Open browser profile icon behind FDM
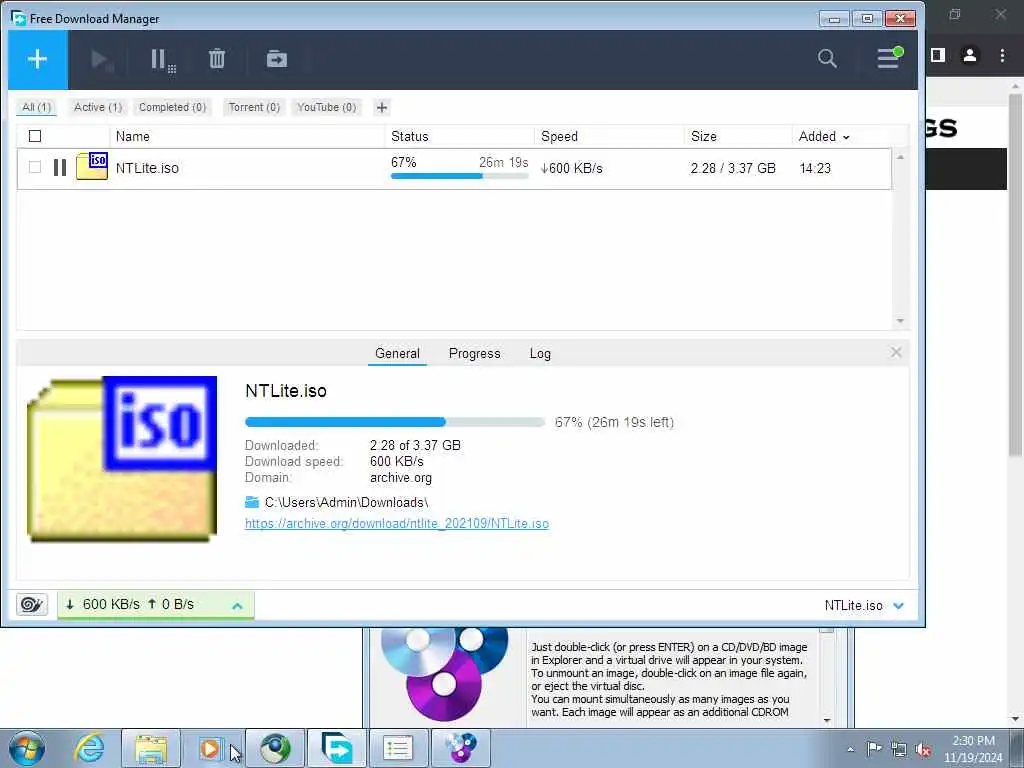The image size is (1024, 768). click(970, 56)
